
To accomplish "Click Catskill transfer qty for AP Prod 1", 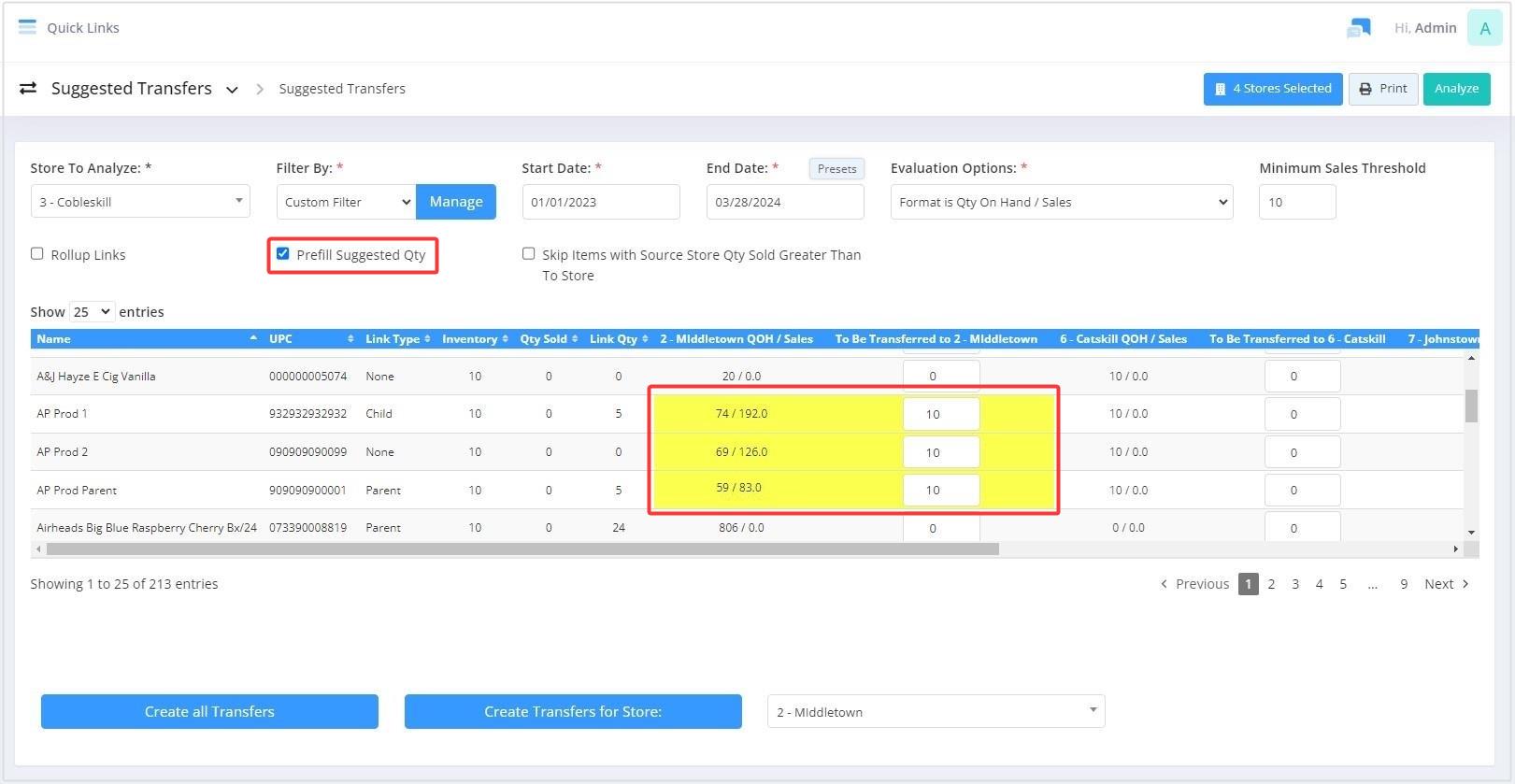I will click(1302, 414).
